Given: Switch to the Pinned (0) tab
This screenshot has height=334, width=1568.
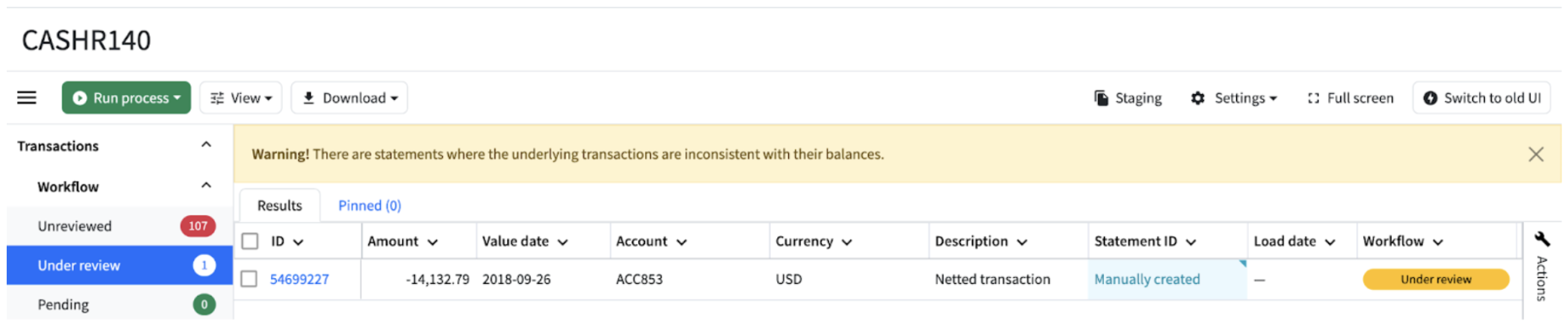Looking at the screenshot, I should (x=370, y=205).
